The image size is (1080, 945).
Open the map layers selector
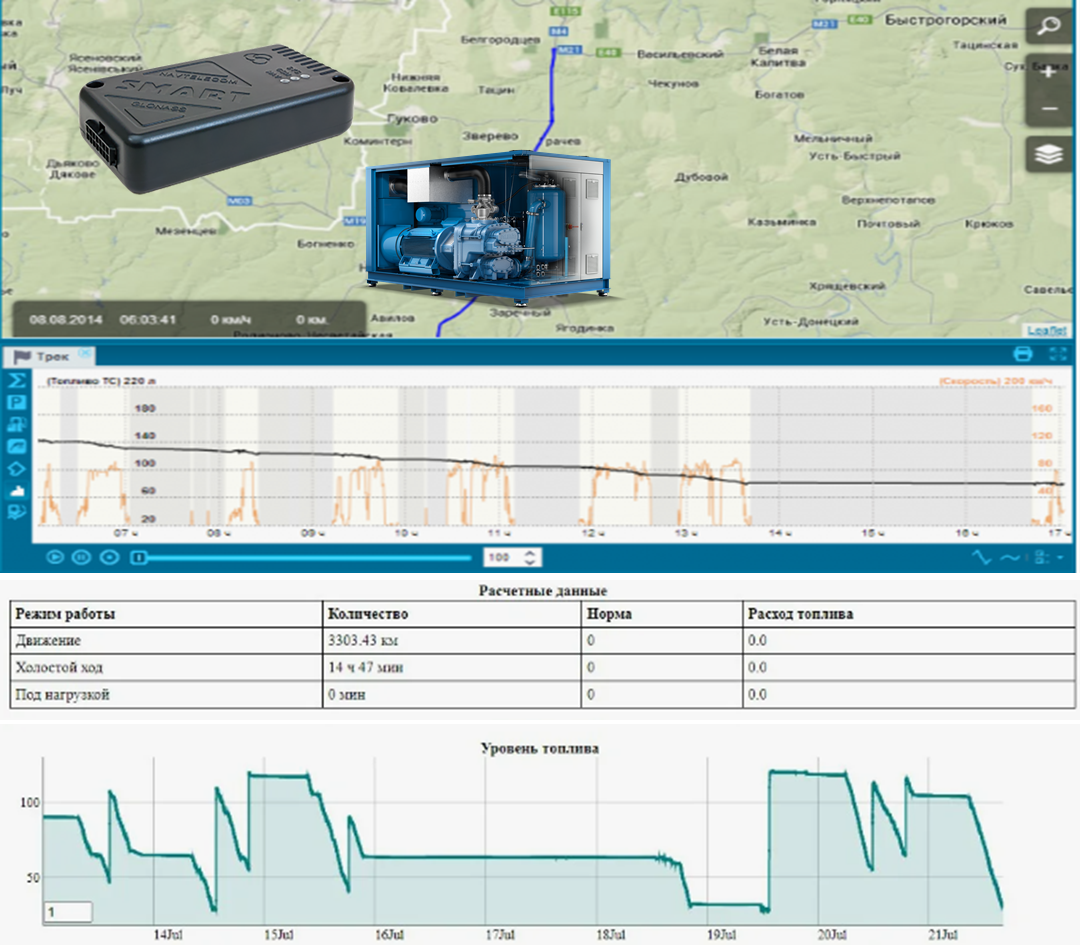point(1048,155)
